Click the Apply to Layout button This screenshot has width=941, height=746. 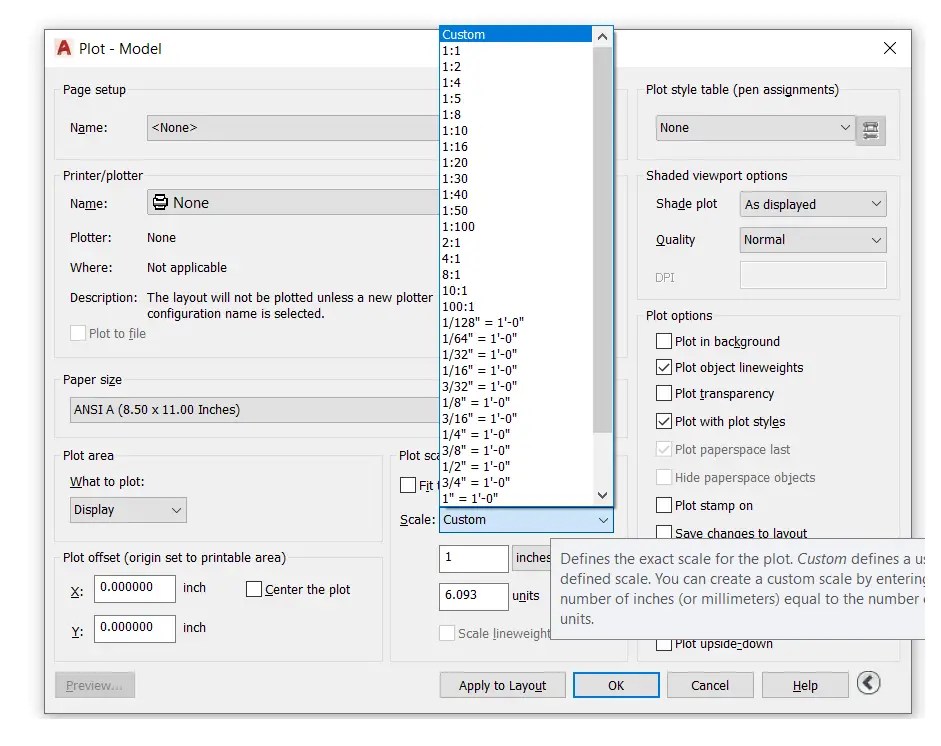point(502,685)
